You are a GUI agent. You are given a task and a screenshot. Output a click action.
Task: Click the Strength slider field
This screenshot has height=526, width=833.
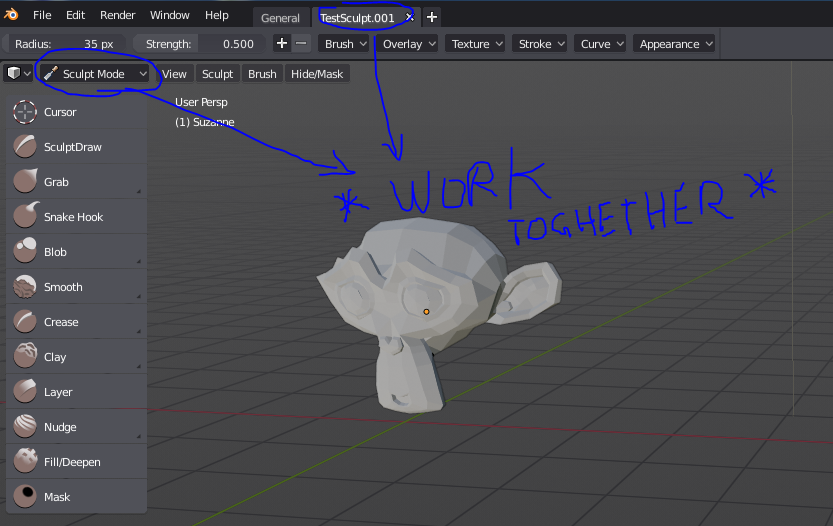199,44
